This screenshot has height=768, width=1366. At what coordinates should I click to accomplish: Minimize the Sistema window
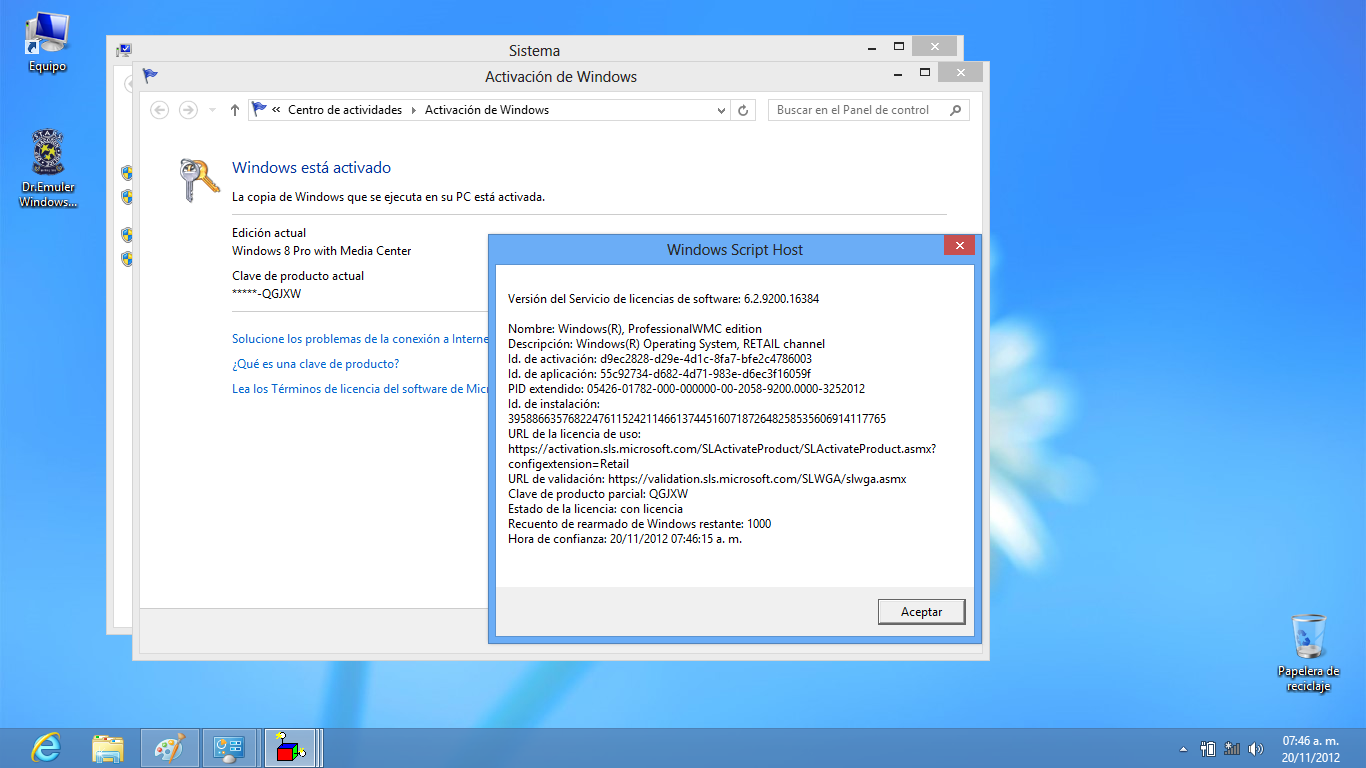click(x=872, y=46)
